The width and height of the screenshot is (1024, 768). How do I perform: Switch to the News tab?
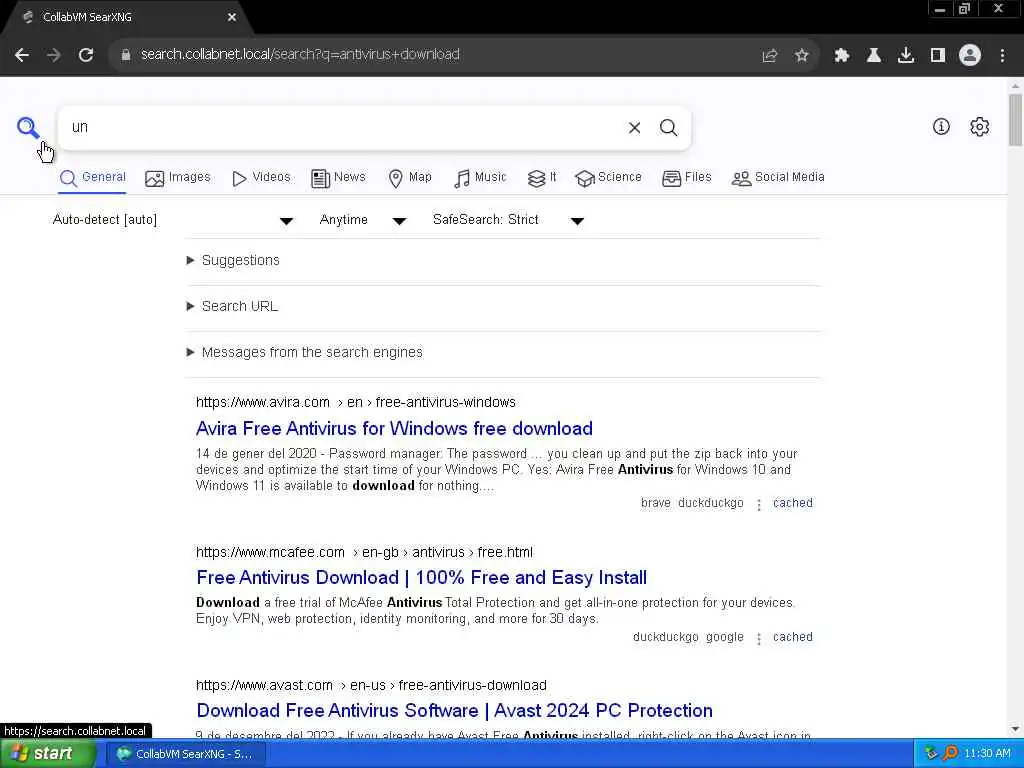click(x=338, y=178)
